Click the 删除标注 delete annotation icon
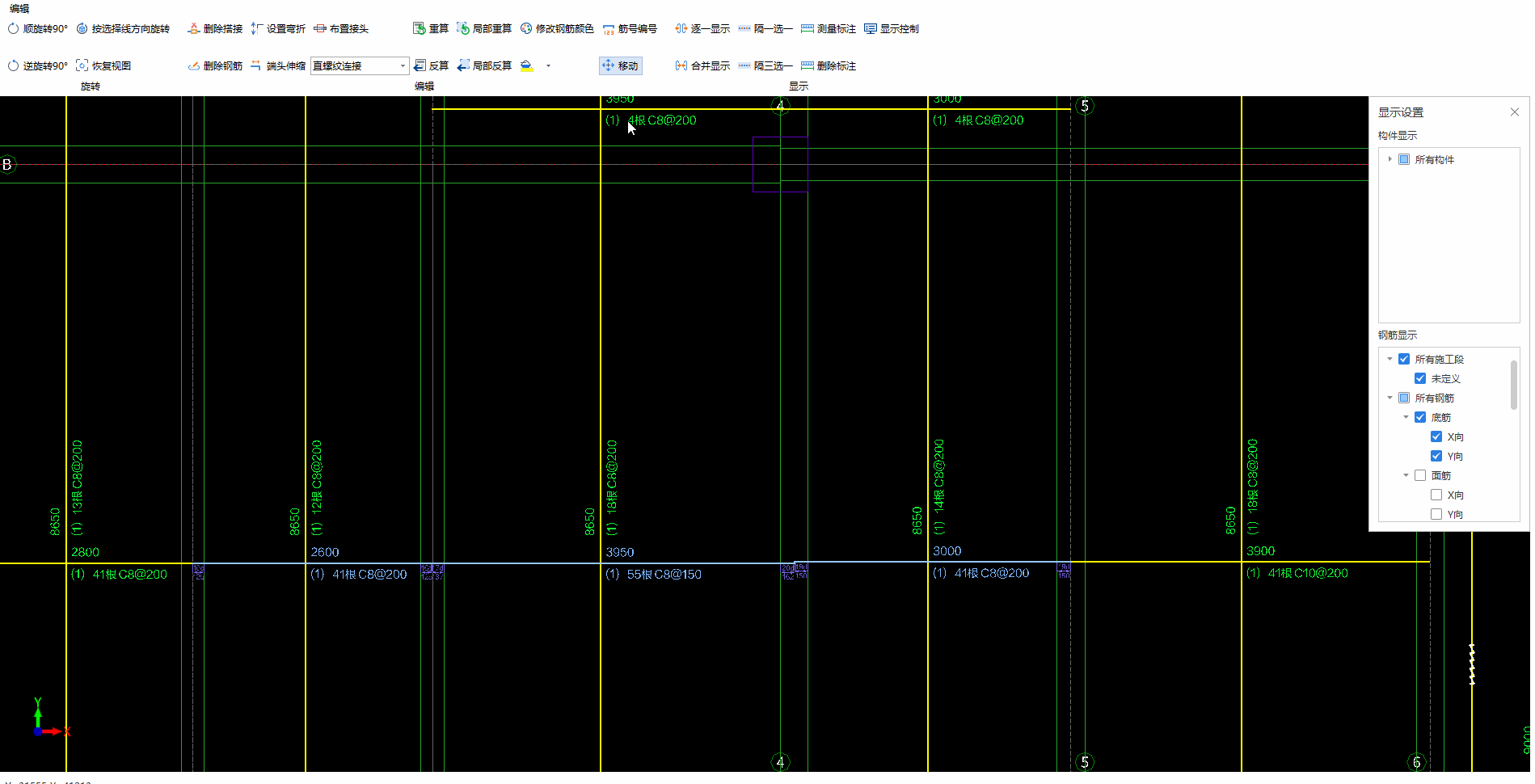This screenshot has width=1535, height=784. pos(808,66)
